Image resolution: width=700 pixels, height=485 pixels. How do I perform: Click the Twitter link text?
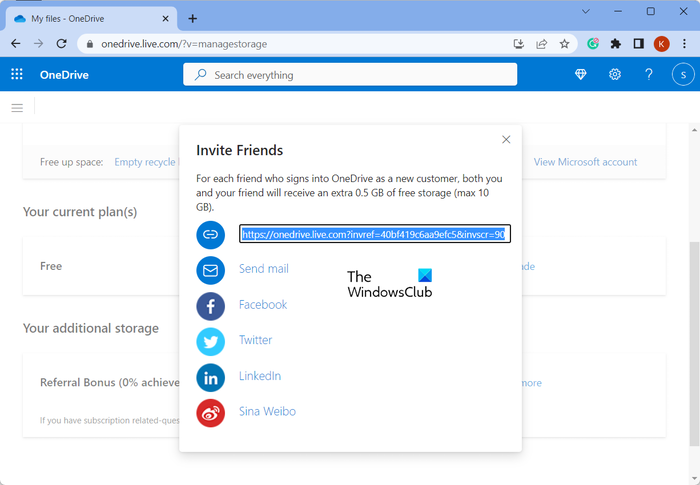click(255, 340)
